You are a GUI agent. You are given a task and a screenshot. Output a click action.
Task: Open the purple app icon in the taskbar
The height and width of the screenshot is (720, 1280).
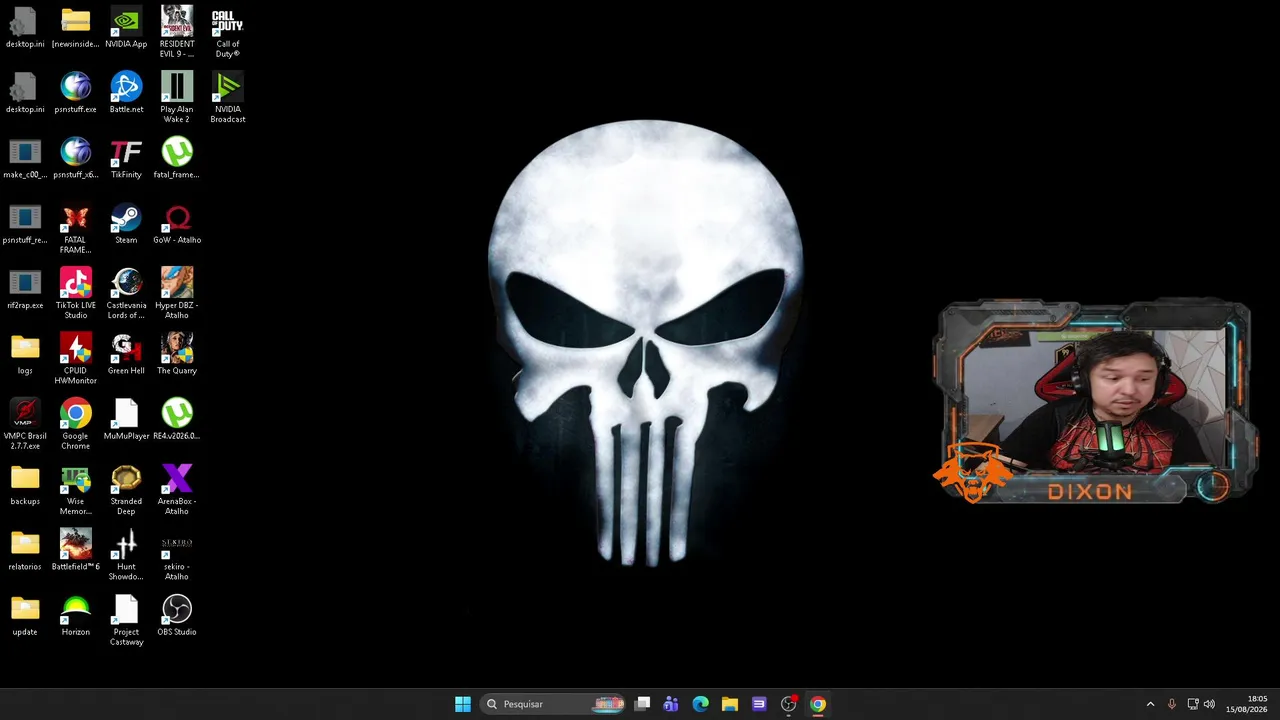pyautogui.click(x=759, y=704)
